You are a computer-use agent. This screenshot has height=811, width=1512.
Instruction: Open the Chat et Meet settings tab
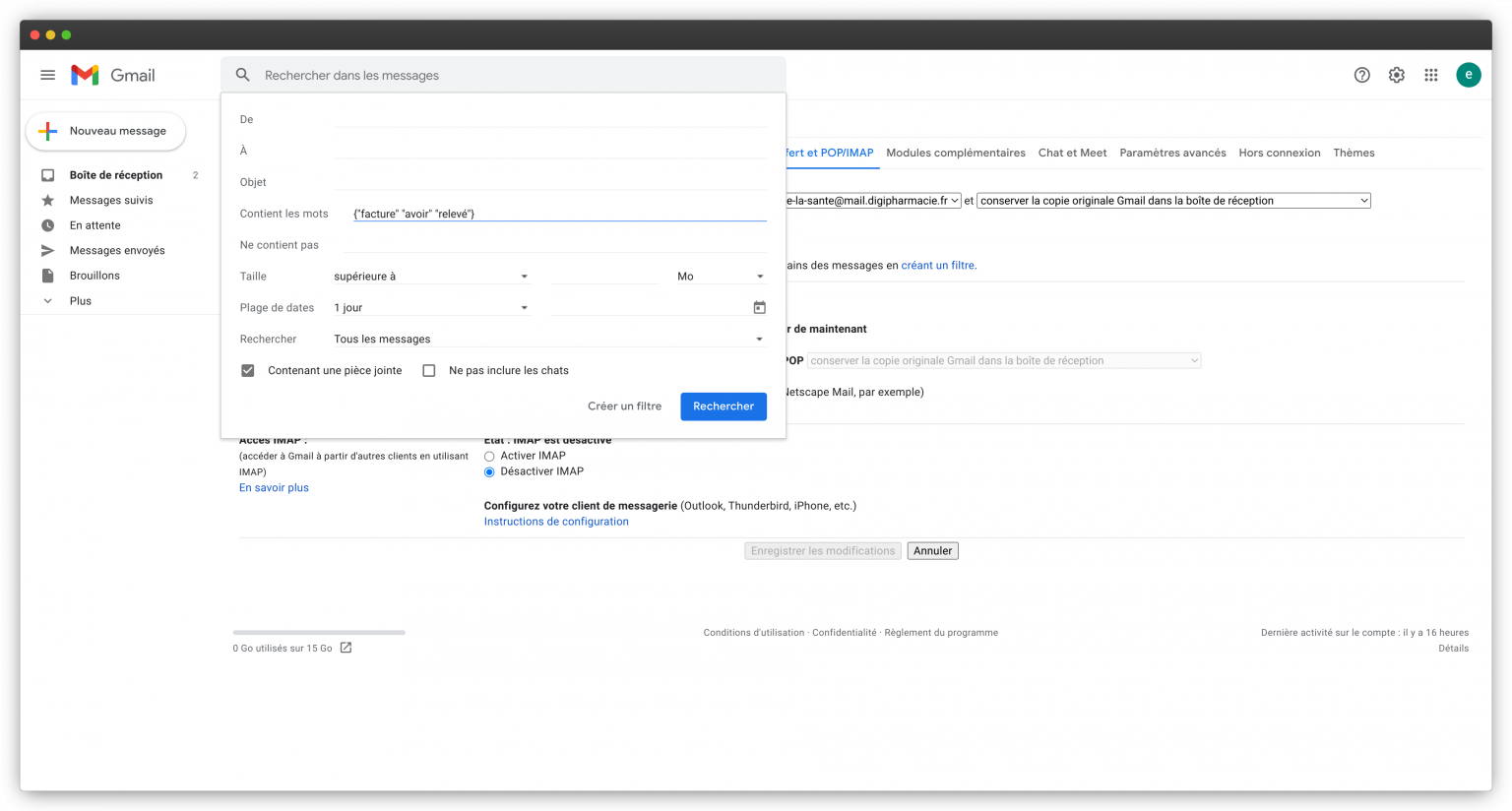tap(1072, 153)
